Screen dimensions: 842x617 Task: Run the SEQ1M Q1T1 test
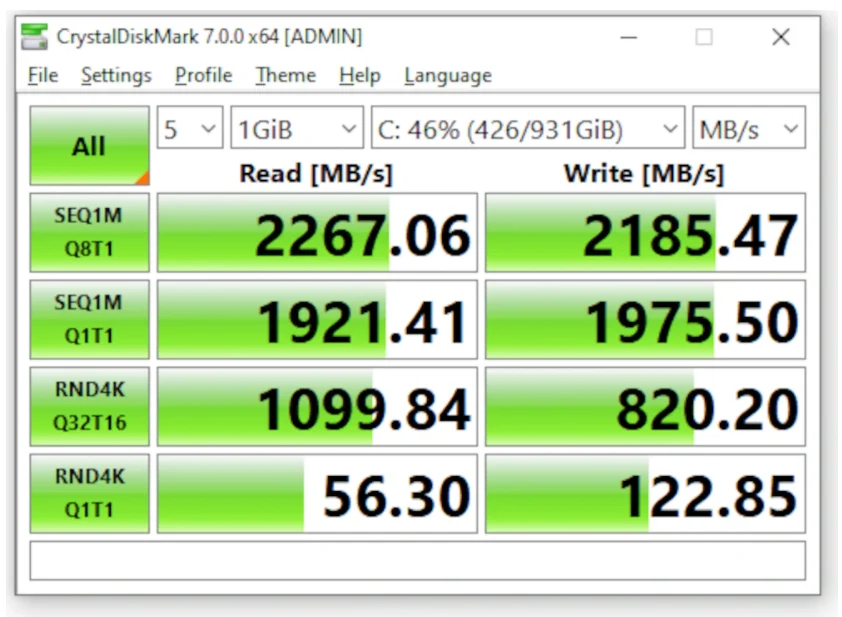pos(90,319)
